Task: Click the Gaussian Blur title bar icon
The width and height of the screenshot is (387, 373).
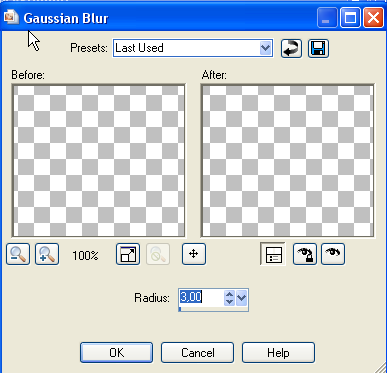Action: coord(11,17)
